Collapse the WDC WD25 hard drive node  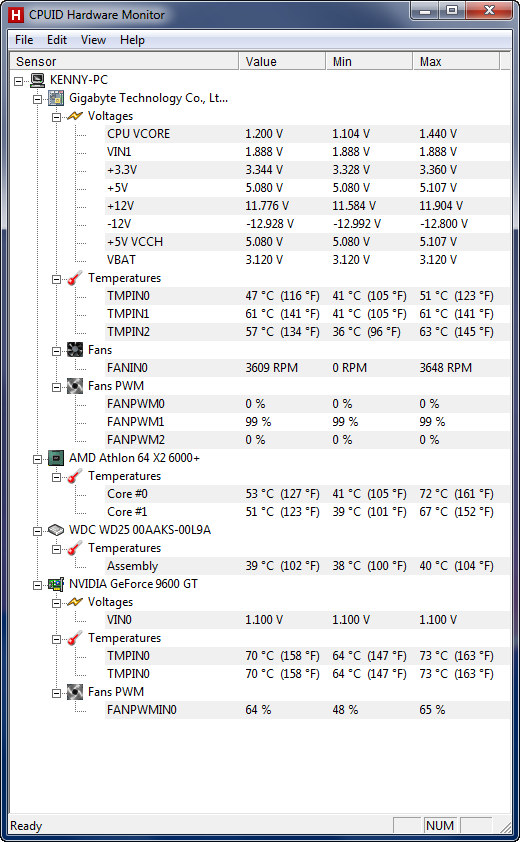pos(38,532)
